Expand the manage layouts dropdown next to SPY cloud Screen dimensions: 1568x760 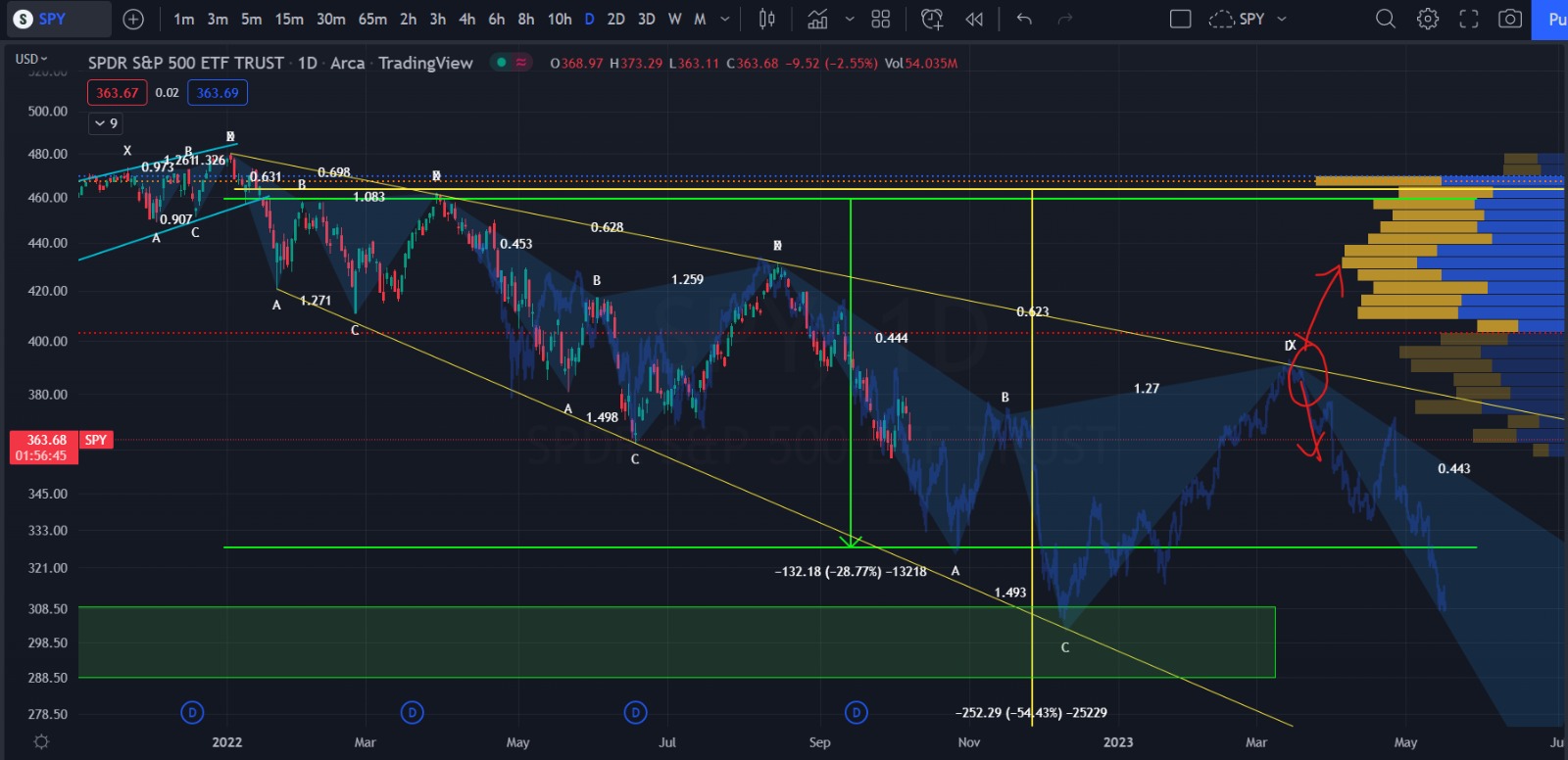pos(1282,19)
